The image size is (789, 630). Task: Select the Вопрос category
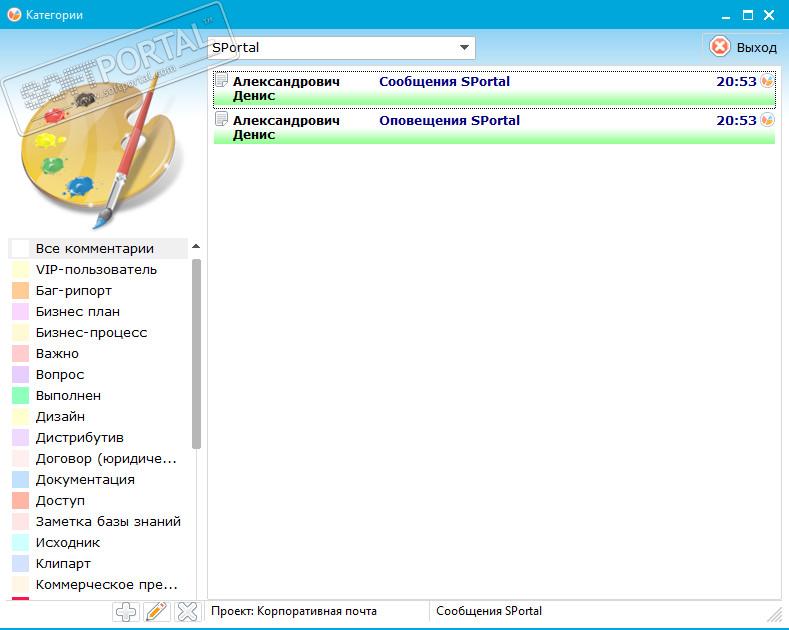(98, 375)
